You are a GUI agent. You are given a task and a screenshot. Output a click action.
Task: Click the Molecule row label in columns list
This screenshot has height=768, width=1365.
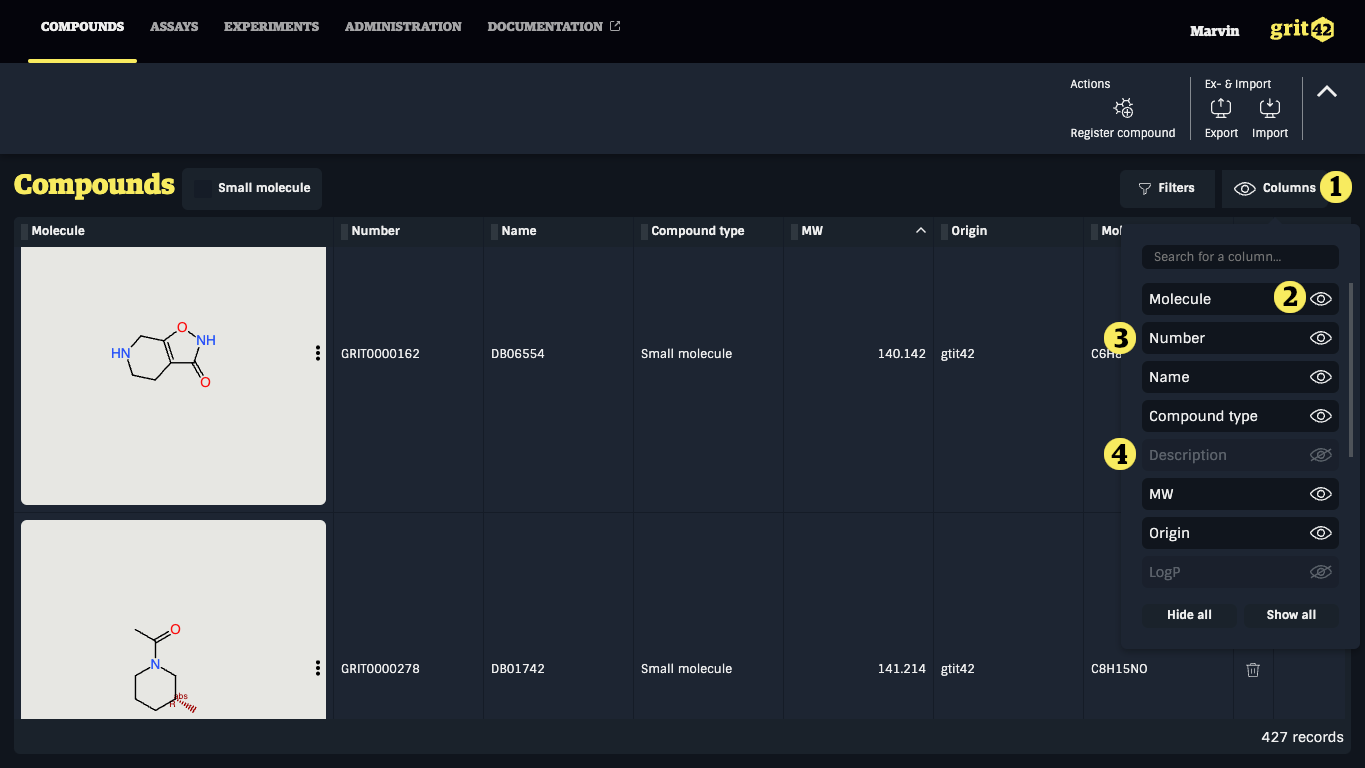click(1180, 299)
